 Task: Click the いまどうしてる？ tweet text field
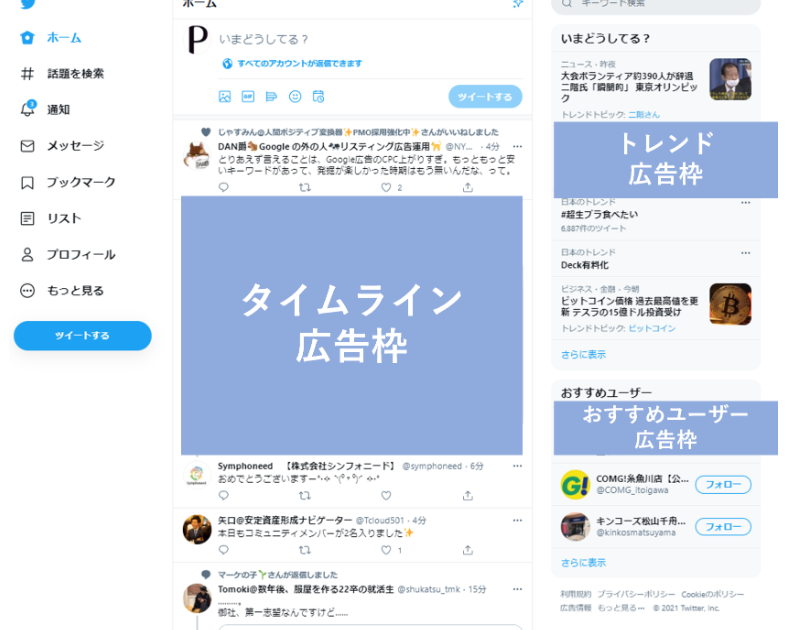[x=370, y=39]
